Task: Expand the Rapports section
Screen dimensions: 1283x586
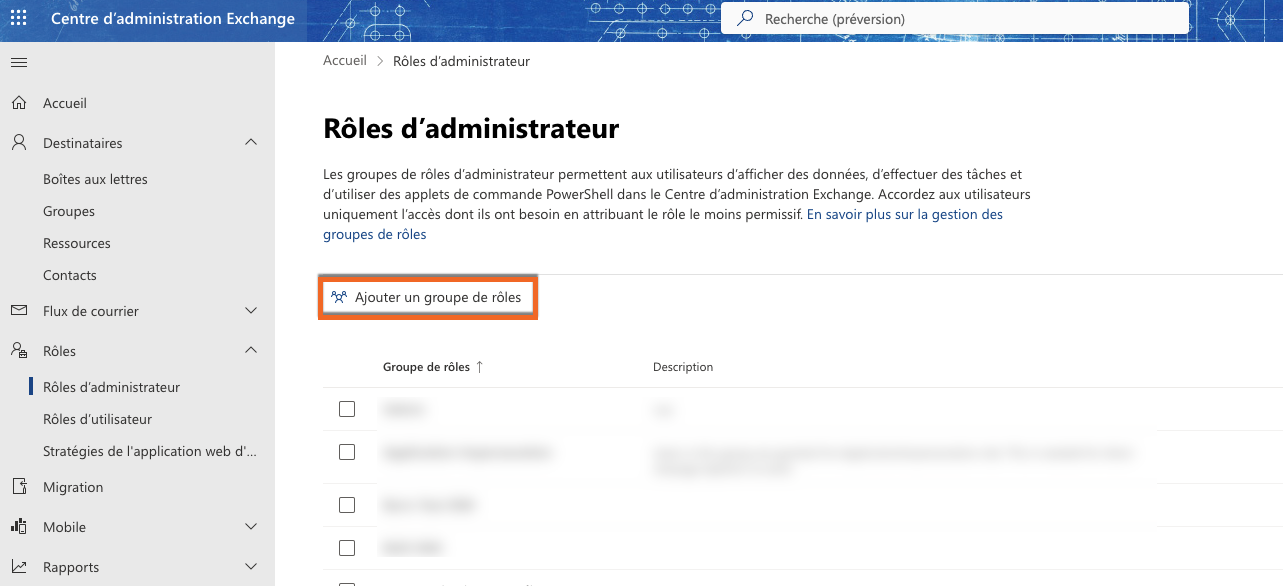Action: tap(250, 566)
